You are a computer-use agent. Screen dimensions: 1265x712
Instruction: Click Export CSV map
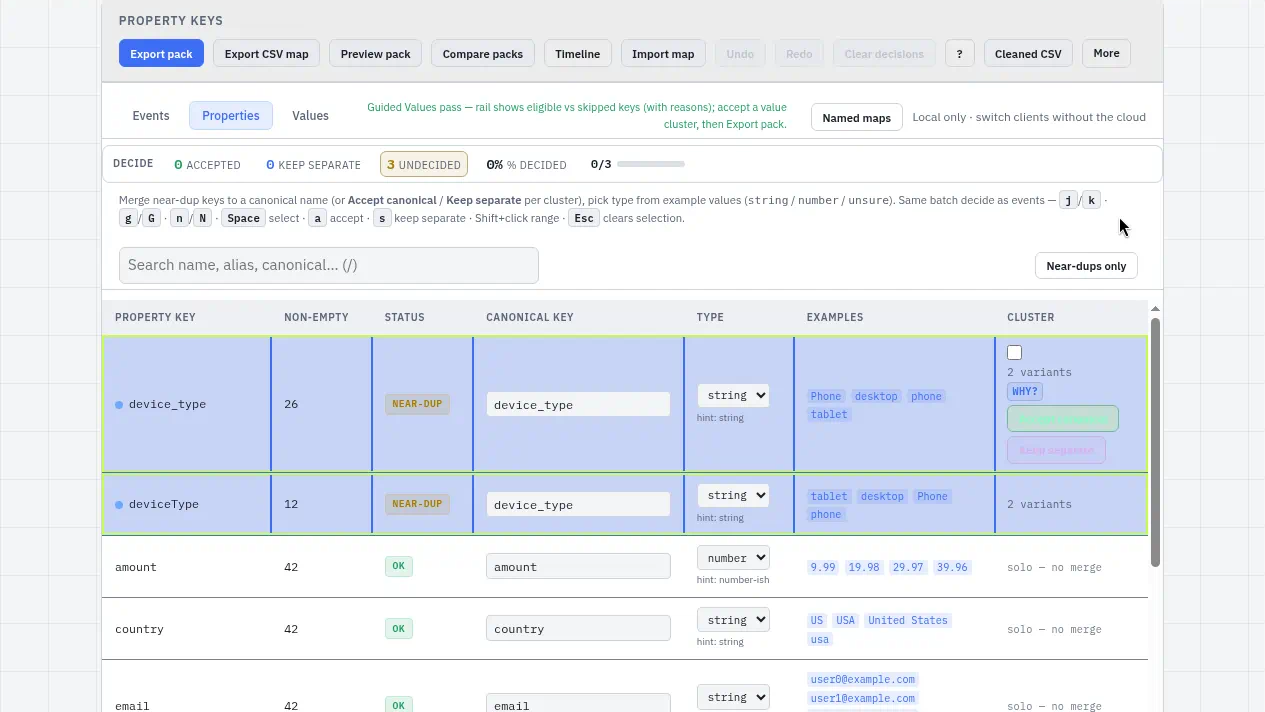pos(266,54)
